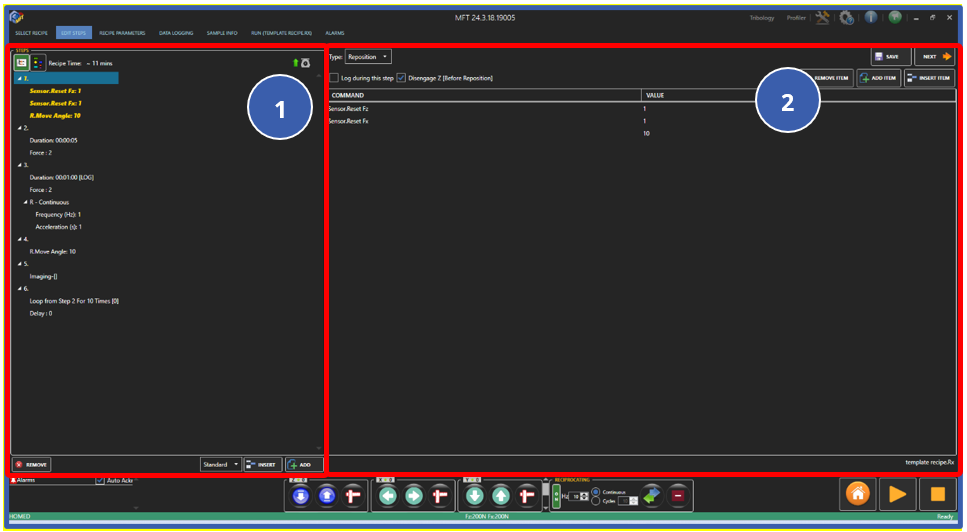Click the Remove Item button

(x=829, y=78)
